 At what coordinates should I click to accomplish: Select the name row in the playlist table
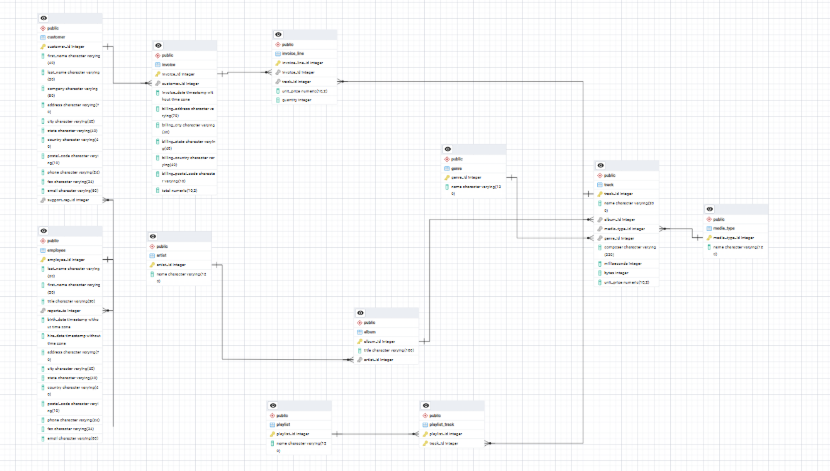tap(299, 447)
